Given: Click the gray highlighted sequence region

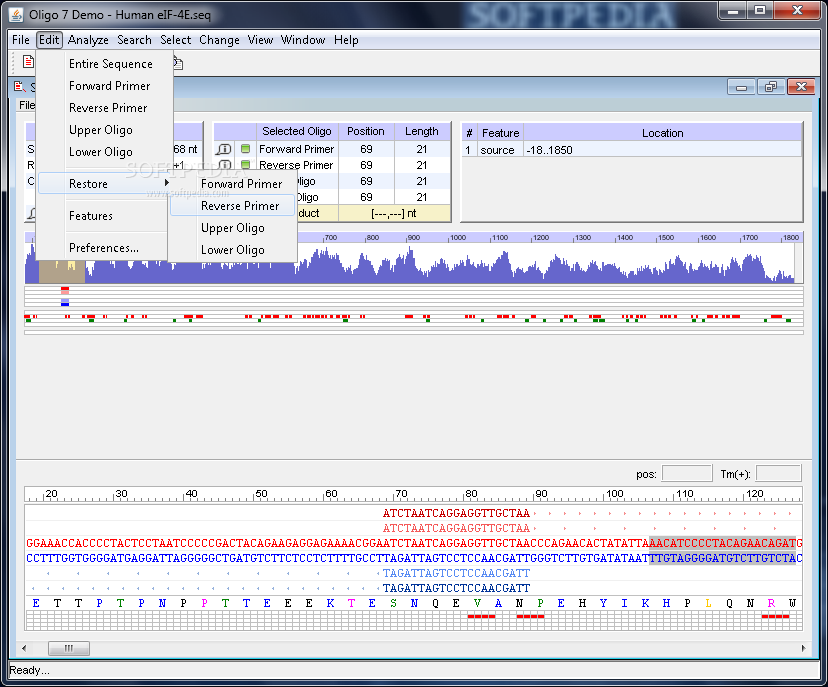Looking at the screenshot, I should tap(722, 551).
